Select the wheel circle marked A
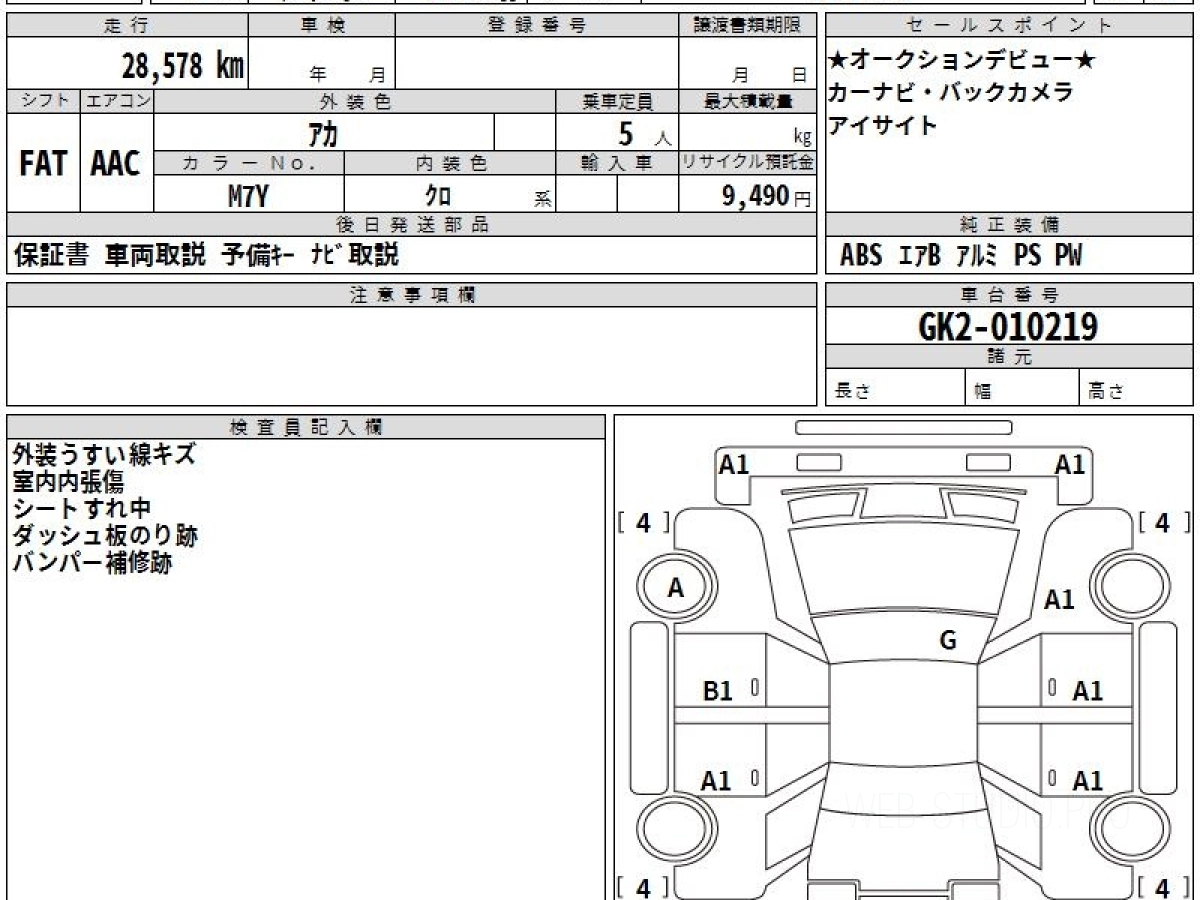1200x900 pixels. click(x=676, y=589)
